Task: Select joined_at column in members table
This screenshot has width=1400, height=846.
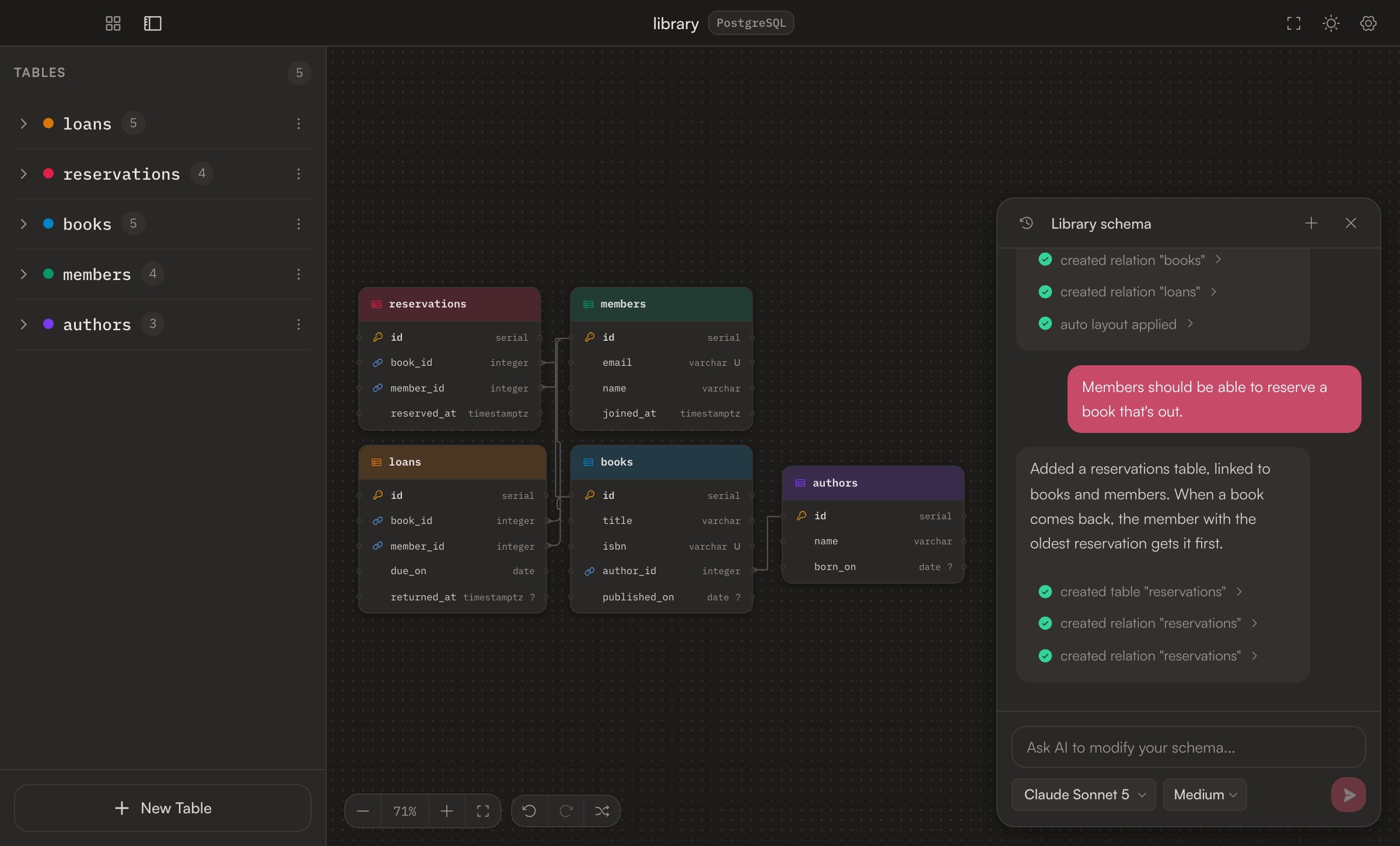Action: click(661, 413)
